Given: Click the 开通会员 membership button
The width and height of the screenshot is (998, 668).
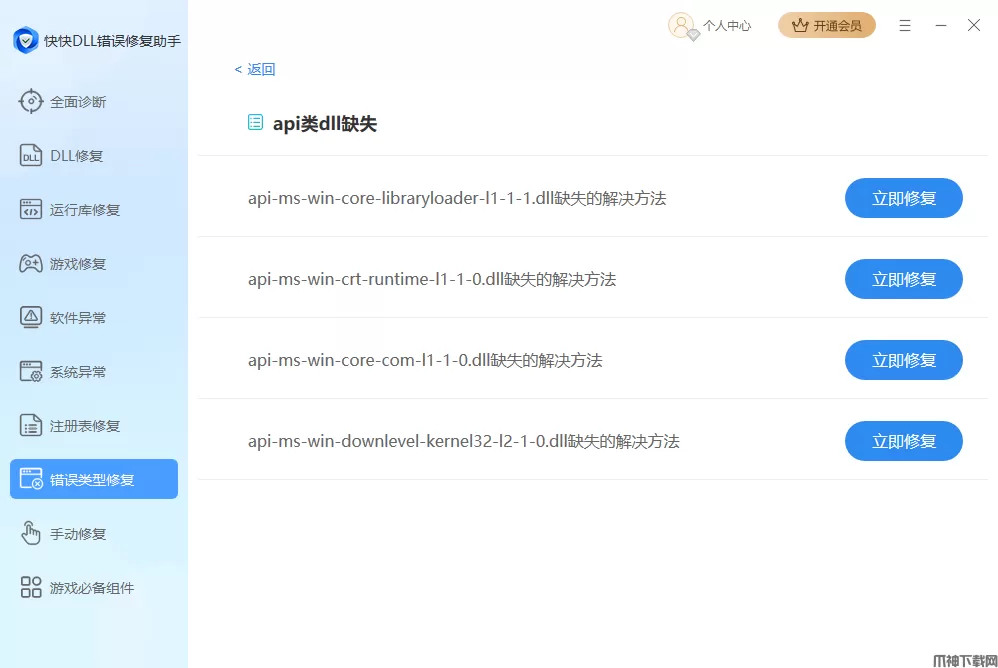Looking at the screenshot, I should click(x=826, y=25).
